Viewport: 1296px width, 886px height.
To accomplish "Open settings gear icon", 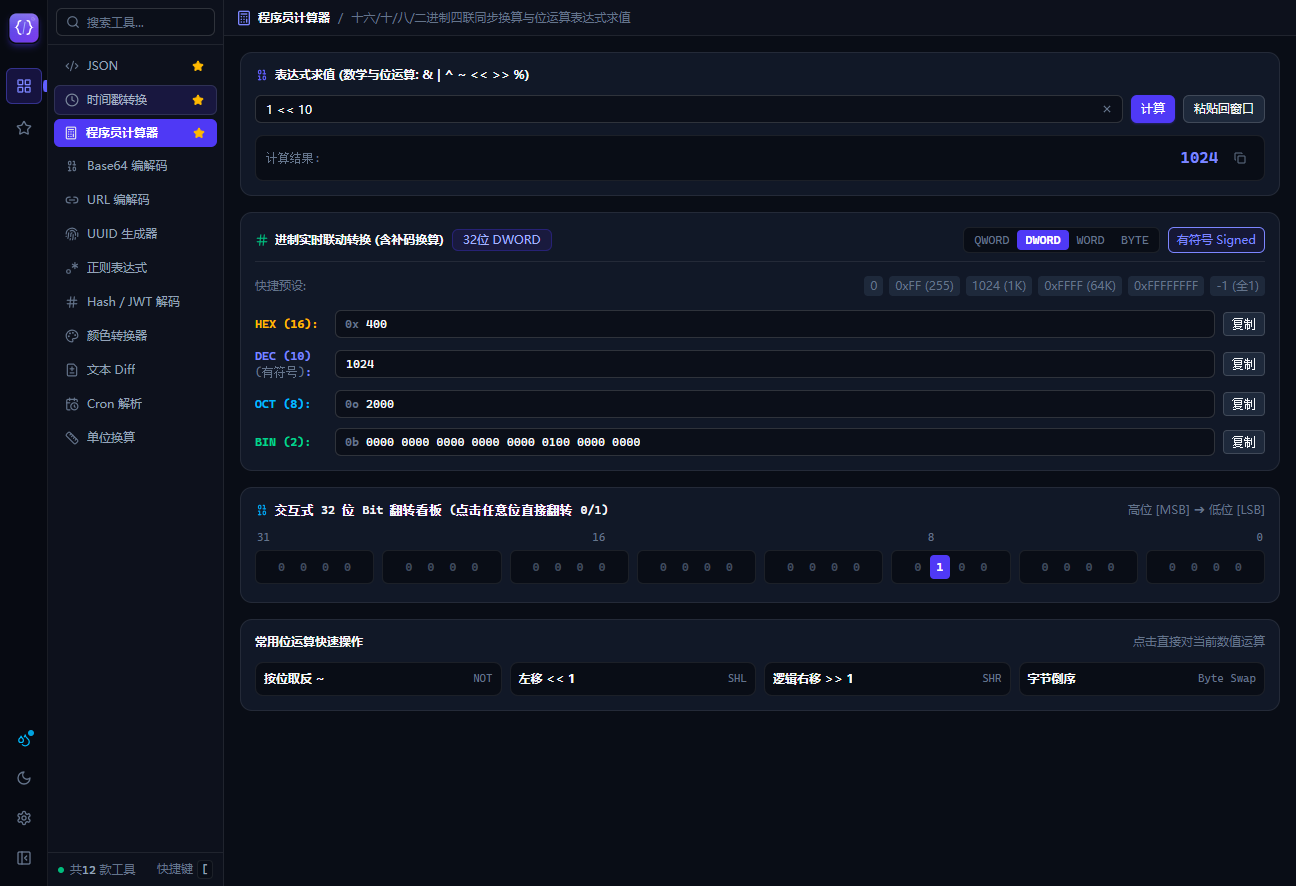I will [24, 818].
